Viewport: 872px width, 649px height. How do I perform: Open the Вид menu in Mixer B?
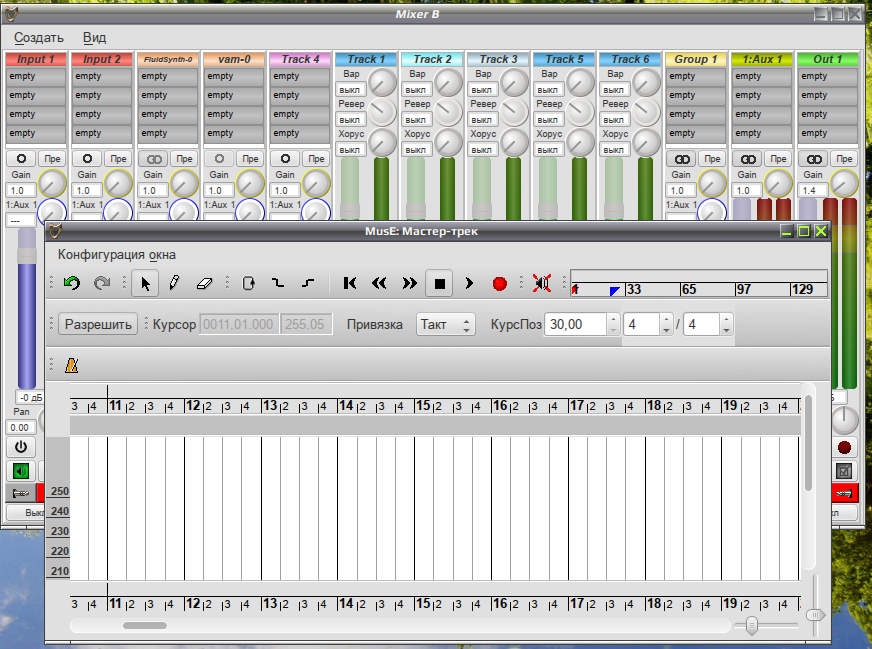coord(95,37)
